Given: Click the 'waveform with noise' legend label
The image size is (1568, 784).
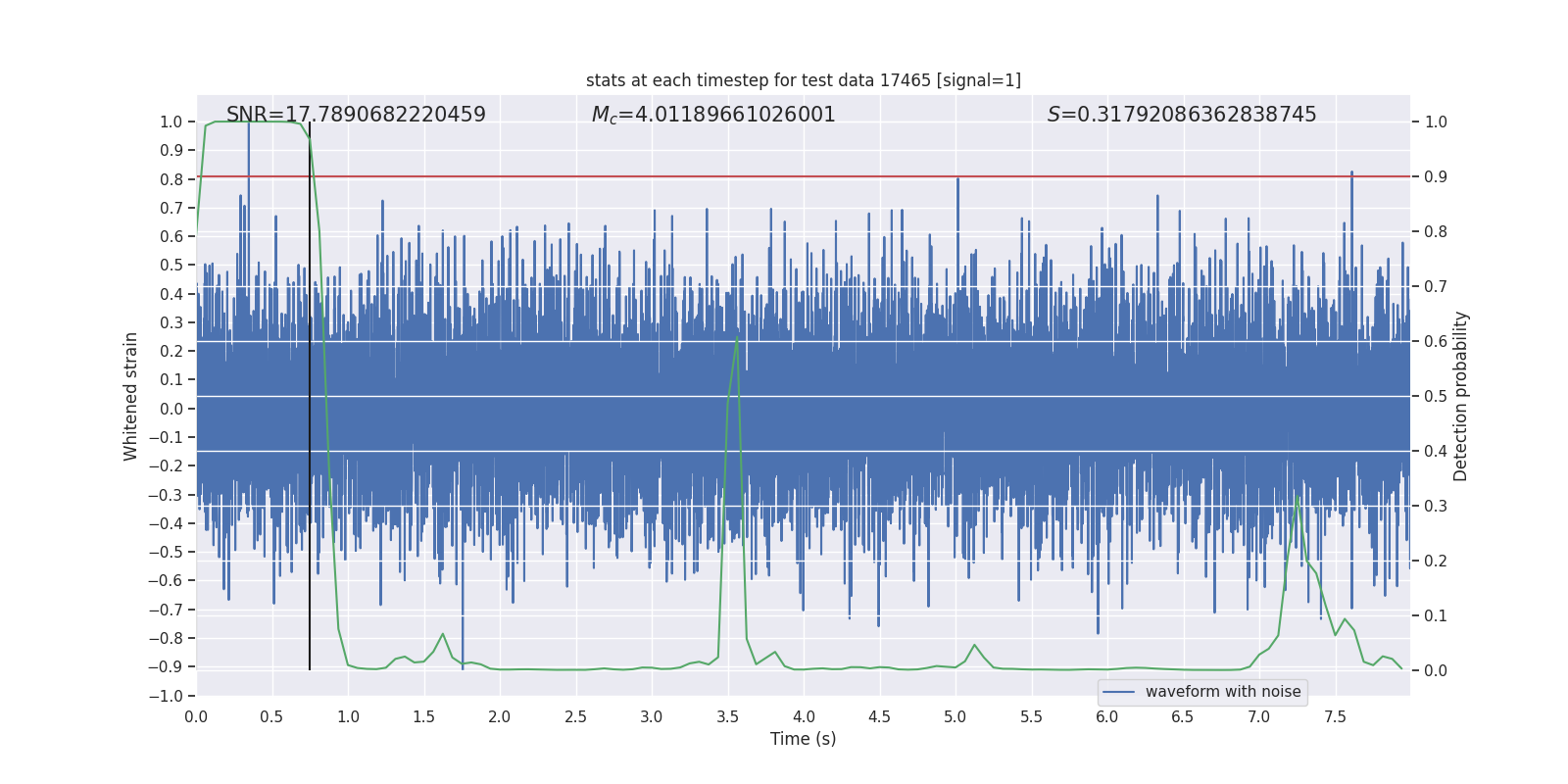Looking at the screenshot, I should point(1222,692).
